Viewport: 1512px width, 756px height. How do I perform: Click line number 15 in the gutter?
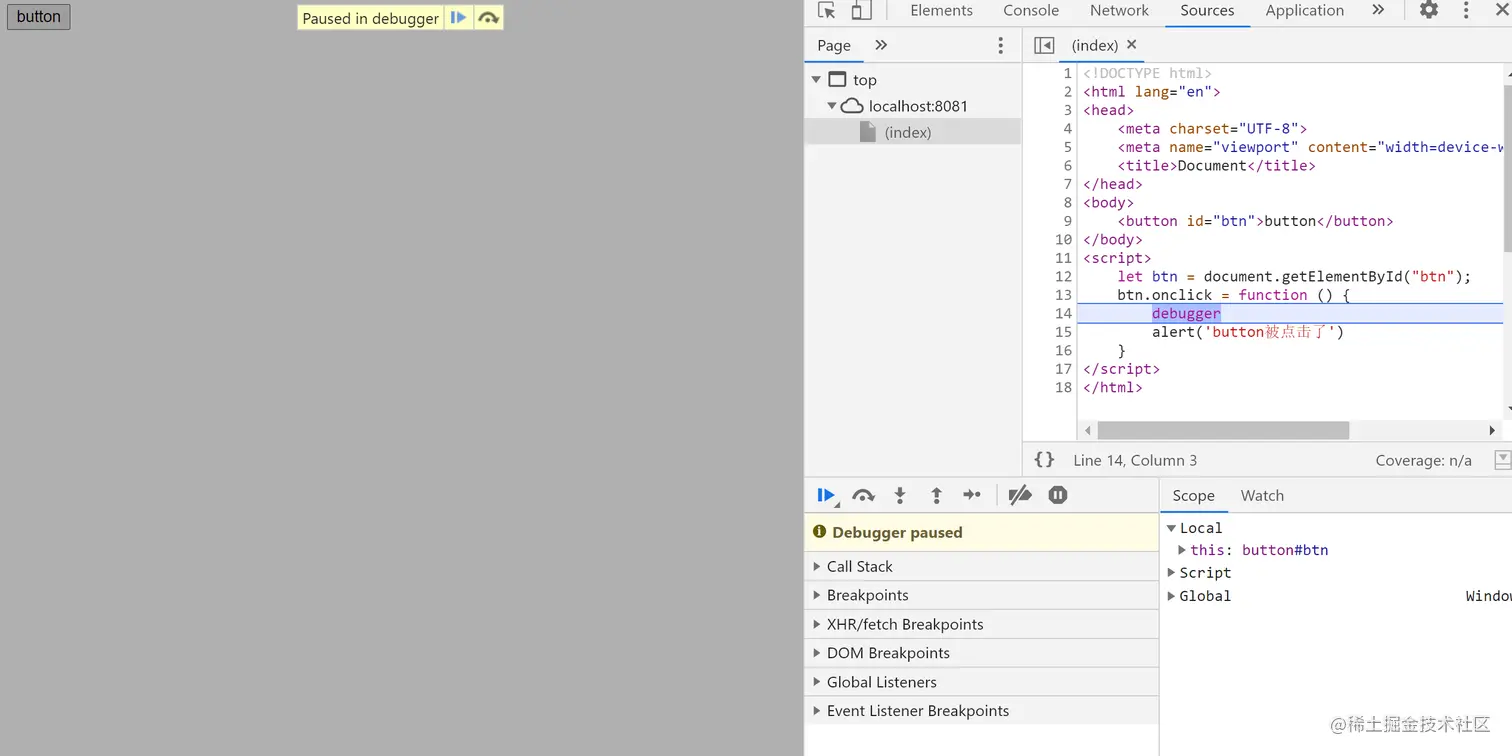(x=1063, y=332)
